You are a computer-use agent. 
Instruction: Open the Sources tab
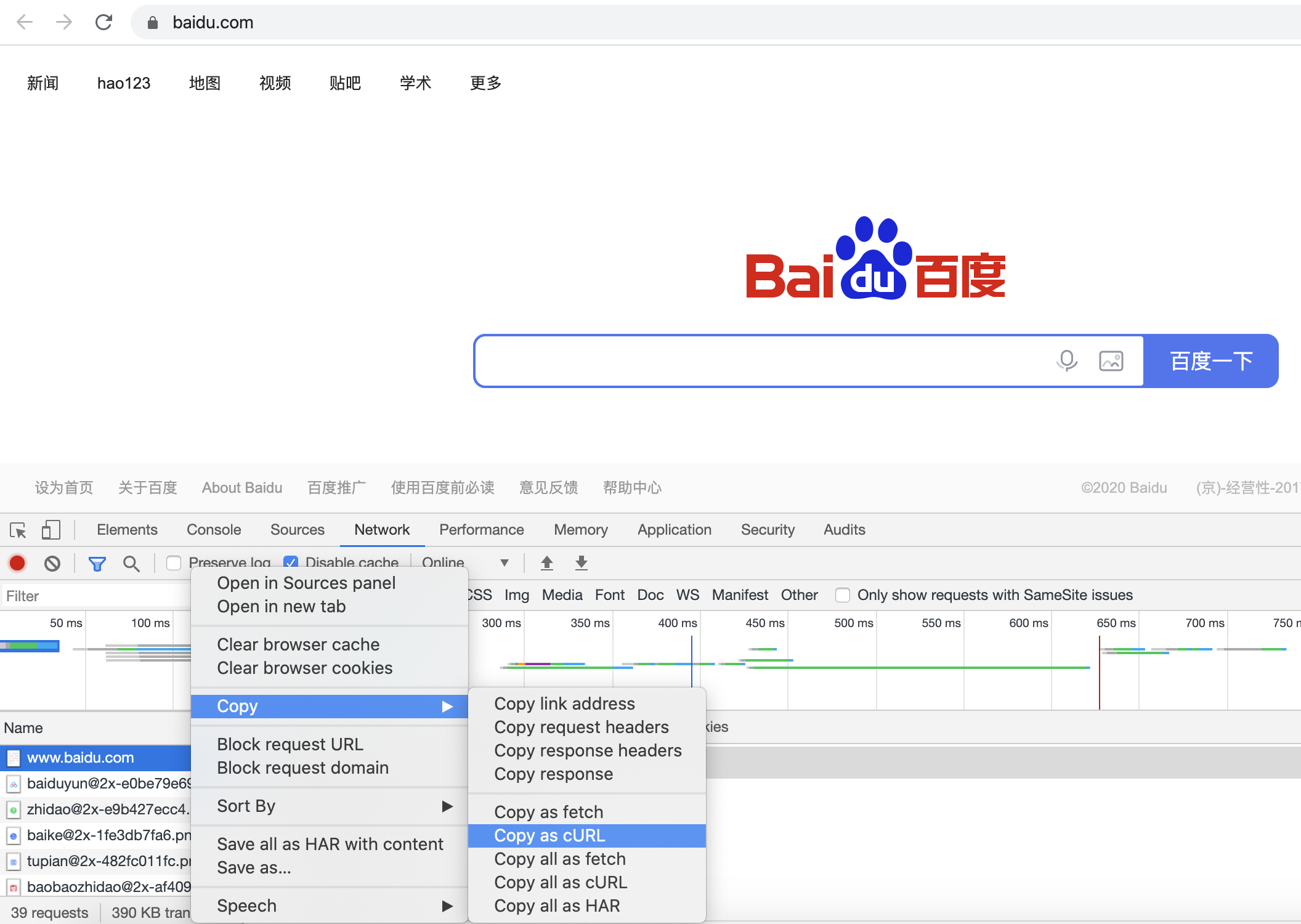tap(298, 530)
